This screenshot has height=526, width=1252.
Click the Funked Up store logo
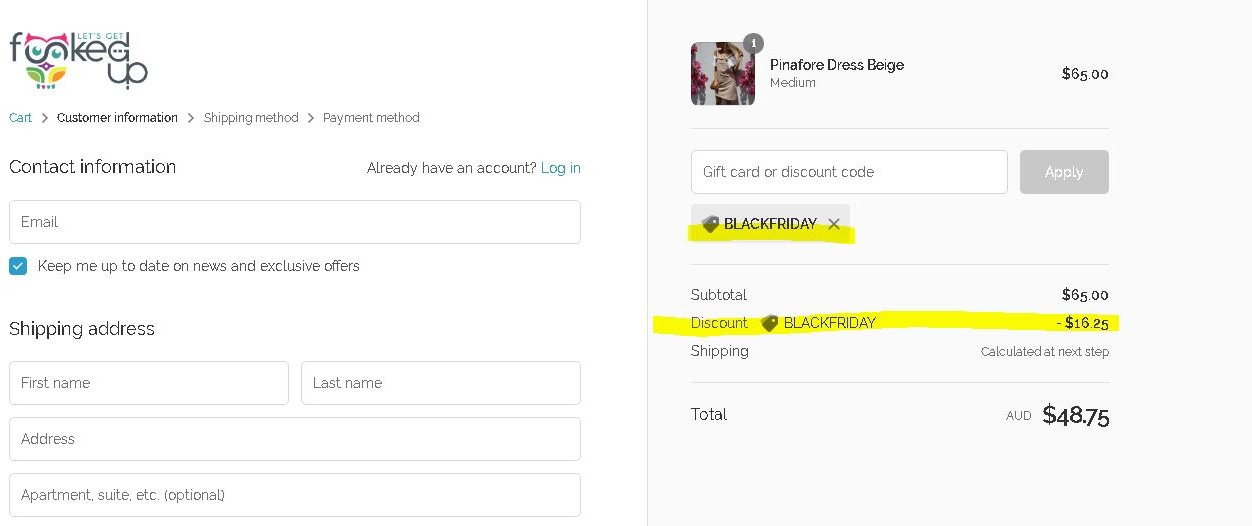78,60
